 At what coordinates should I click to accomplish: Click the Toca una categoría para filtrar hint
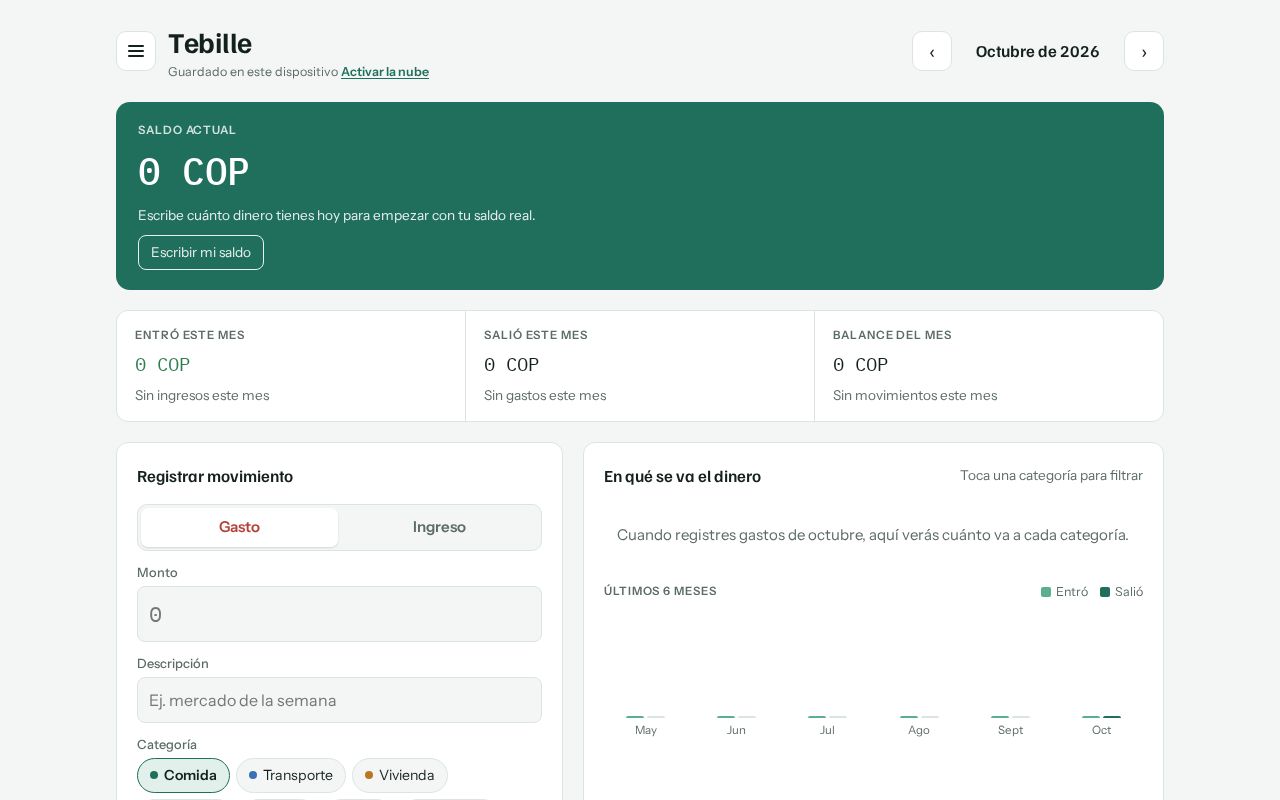(x=1051, y=475)
